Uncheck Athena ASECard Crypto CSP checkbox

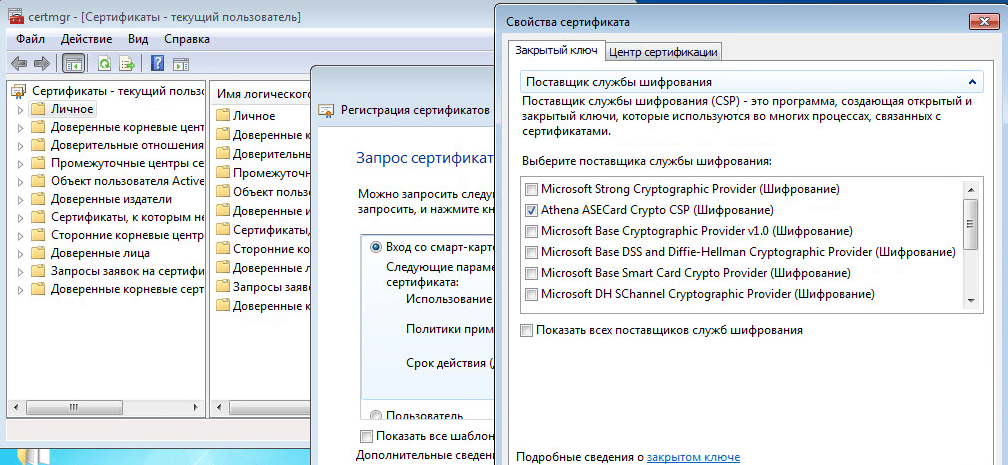pos(531,210)
